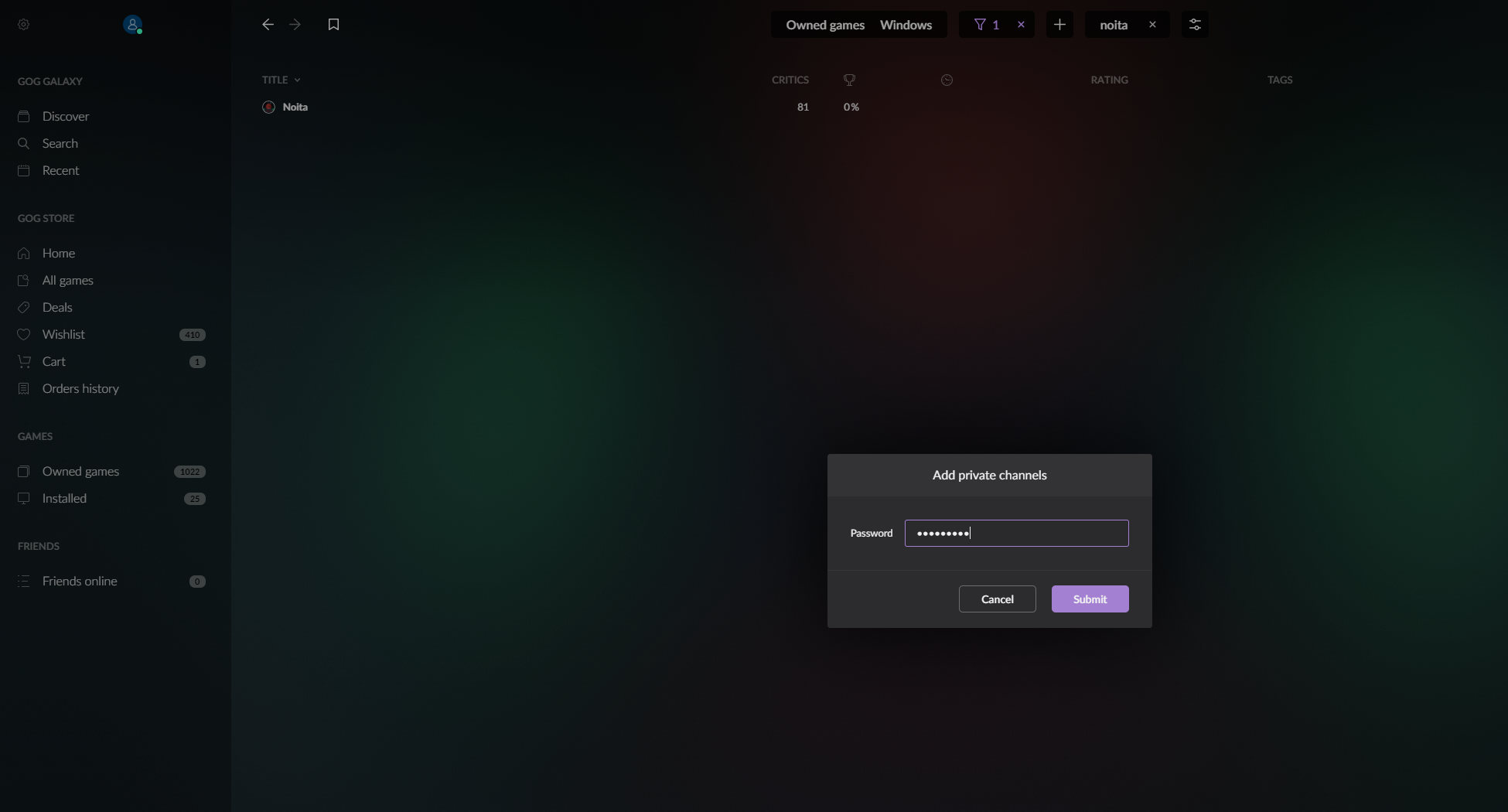This screenshot has width=1508, height=812.
Task: Click the bookmark icon in the toolbar
Action: point(333,24)
